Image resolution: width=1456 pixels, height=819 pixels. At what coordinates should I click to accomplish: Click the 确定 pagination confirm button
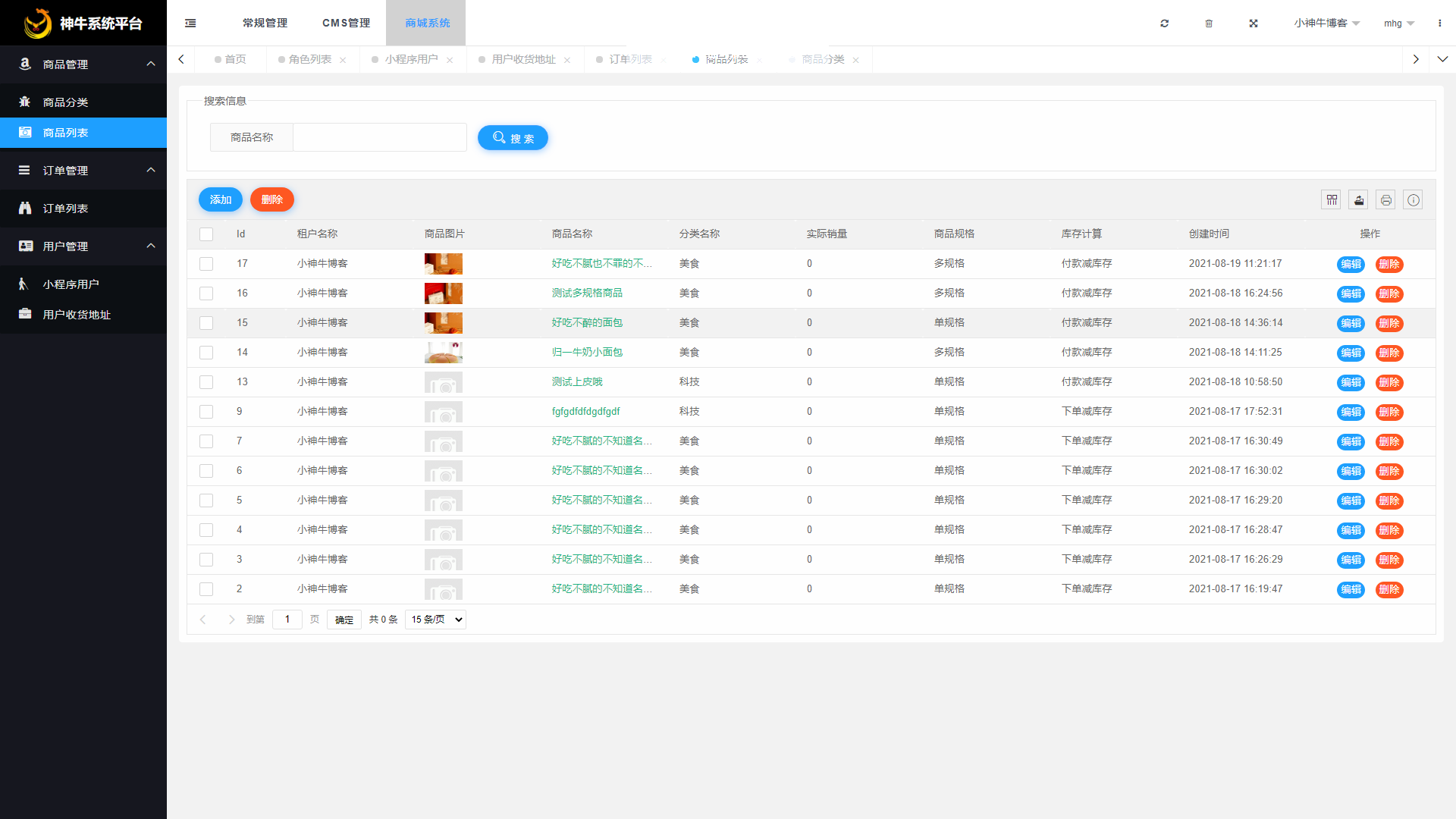[x=344, y=620]
